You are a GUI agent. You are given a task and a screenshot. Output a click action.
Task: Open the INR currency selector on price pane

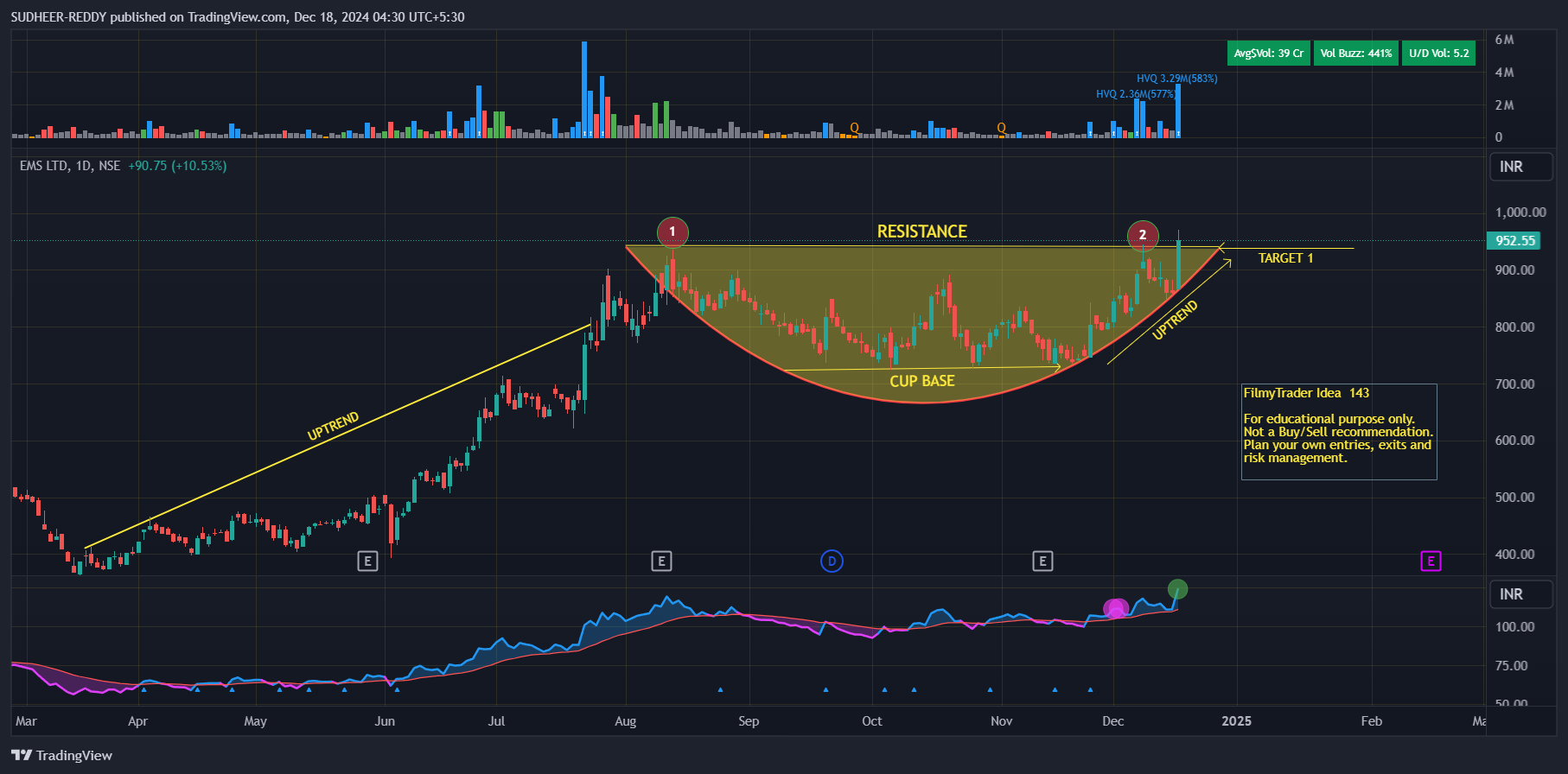click(1520, 167)
